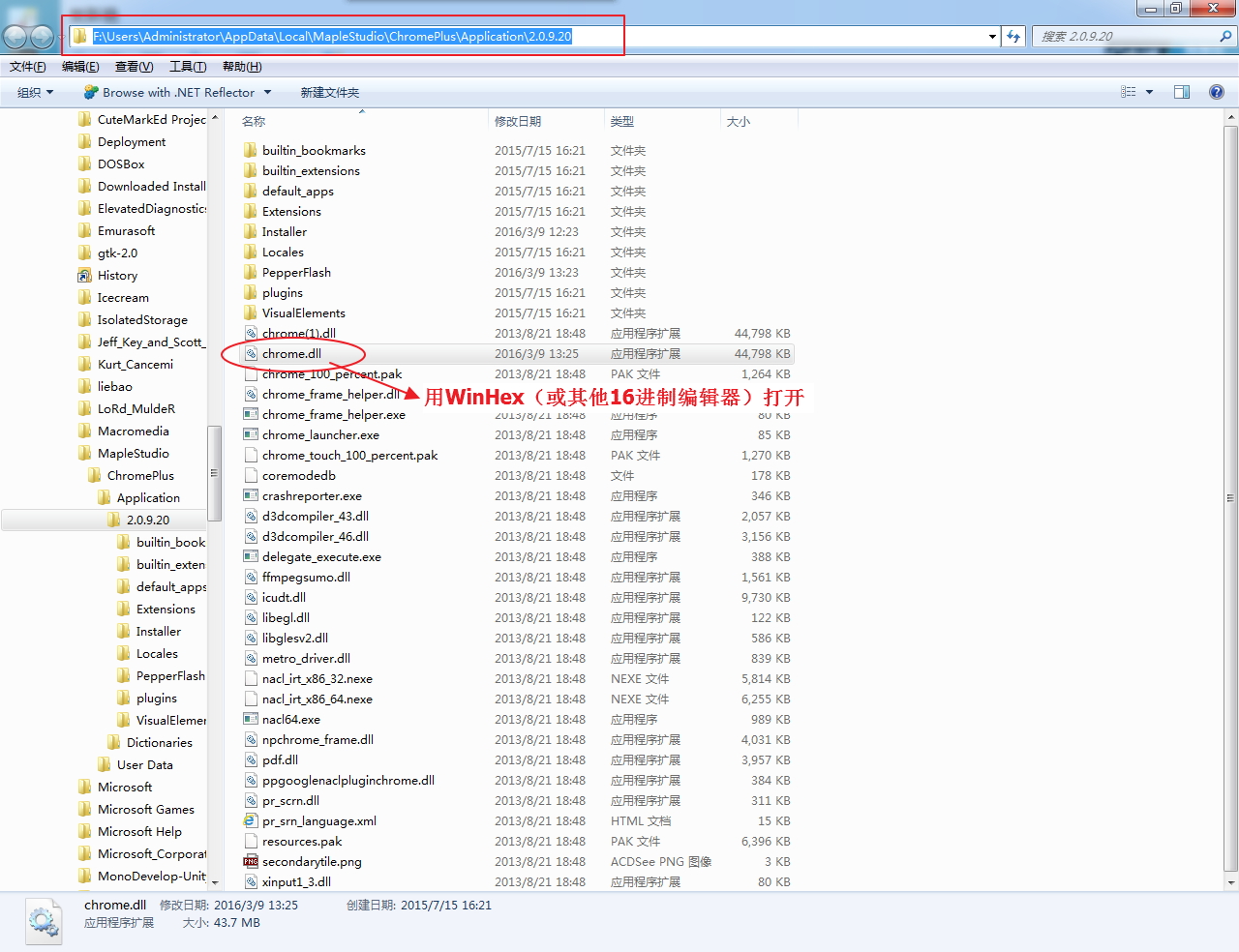The width and height of the screenshot is (1239, 952).
Task: Open the 工具(T) menu
Action: click(x=188, y=67)
